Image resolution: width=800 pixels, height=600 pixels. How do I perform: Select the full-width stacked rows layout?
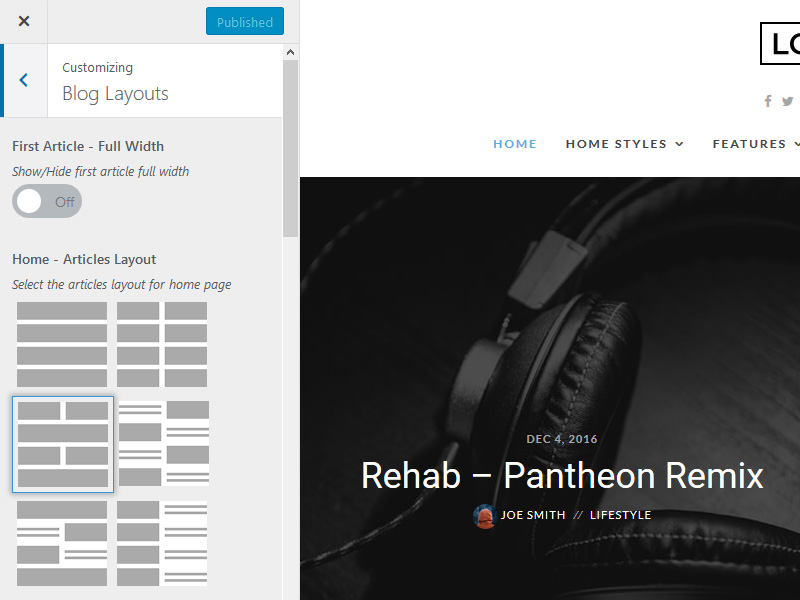62,344
